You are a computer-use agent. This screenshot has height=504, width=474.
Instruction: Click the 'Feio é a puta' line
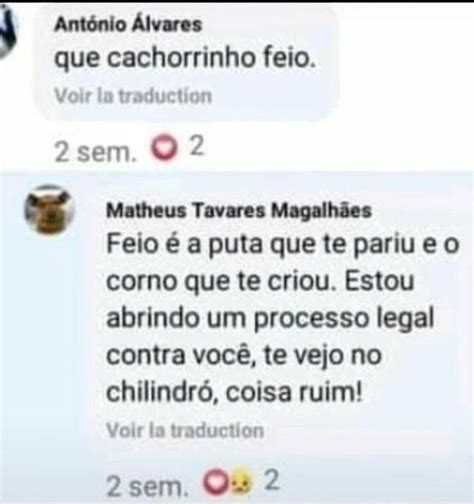click(x=283, y=245)
